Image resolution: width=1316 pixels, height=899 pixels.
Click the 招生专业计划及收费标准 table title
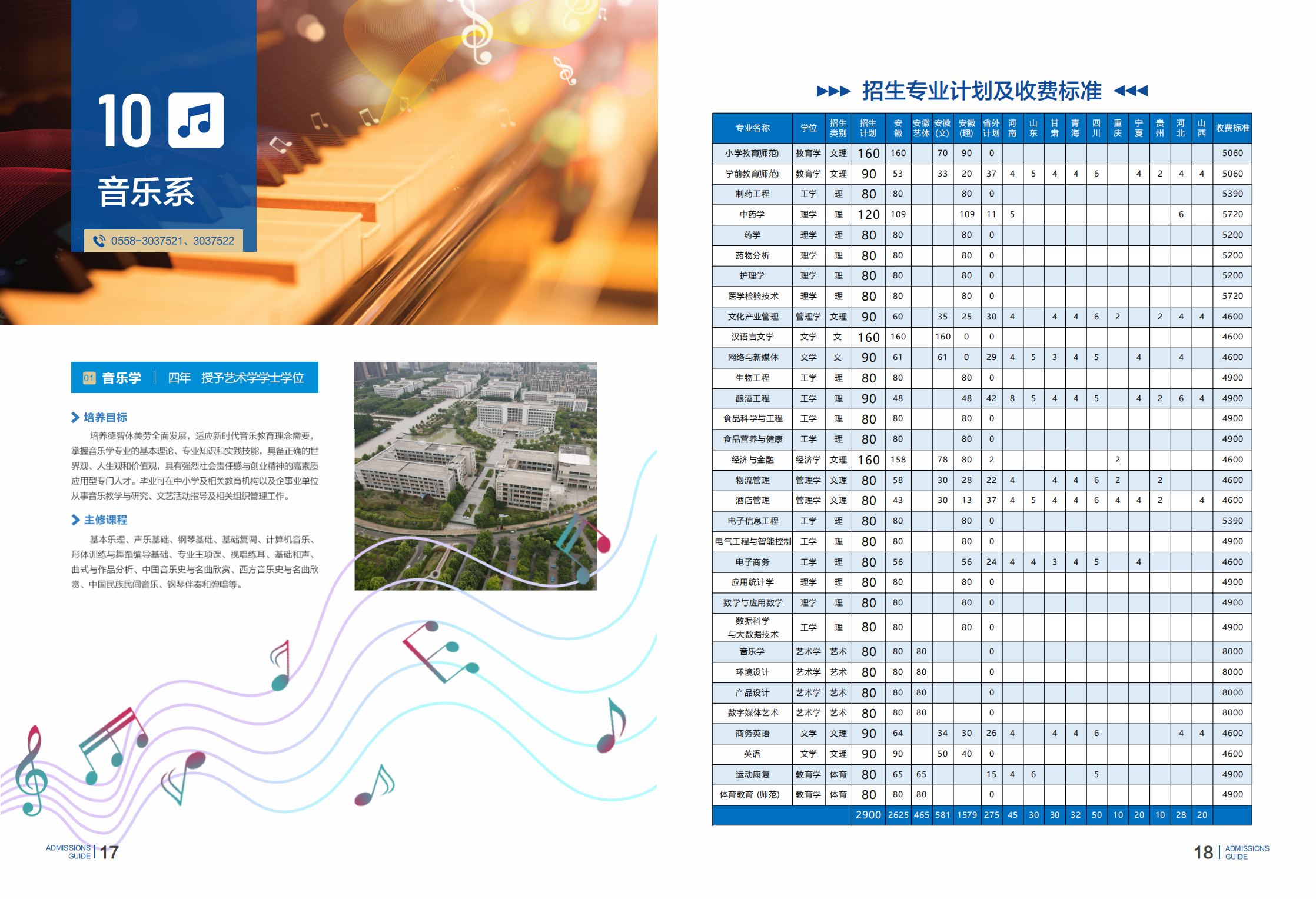(982, 91)
